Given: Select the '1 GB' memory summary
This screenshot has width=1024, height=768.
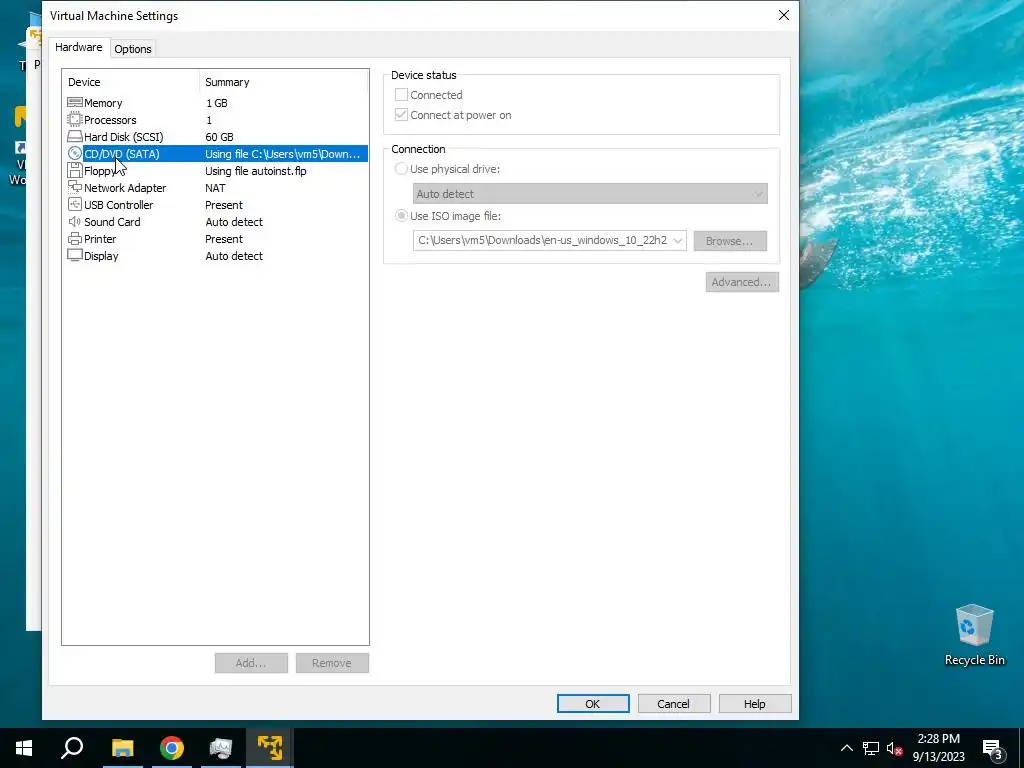Looking at the screenshot, I should (x=217, y=103).
